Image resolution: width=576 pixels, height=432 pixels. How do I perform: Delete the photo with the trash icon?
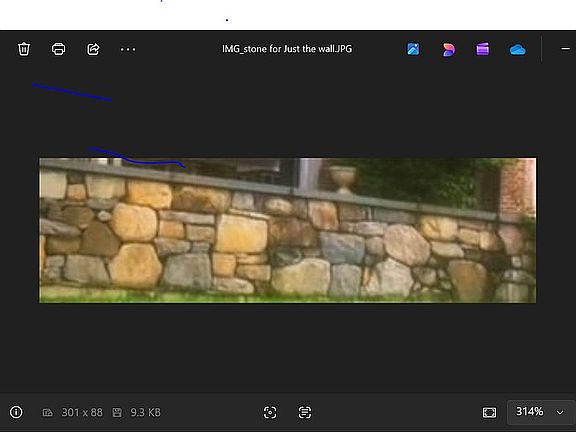(x=24, y=49)
